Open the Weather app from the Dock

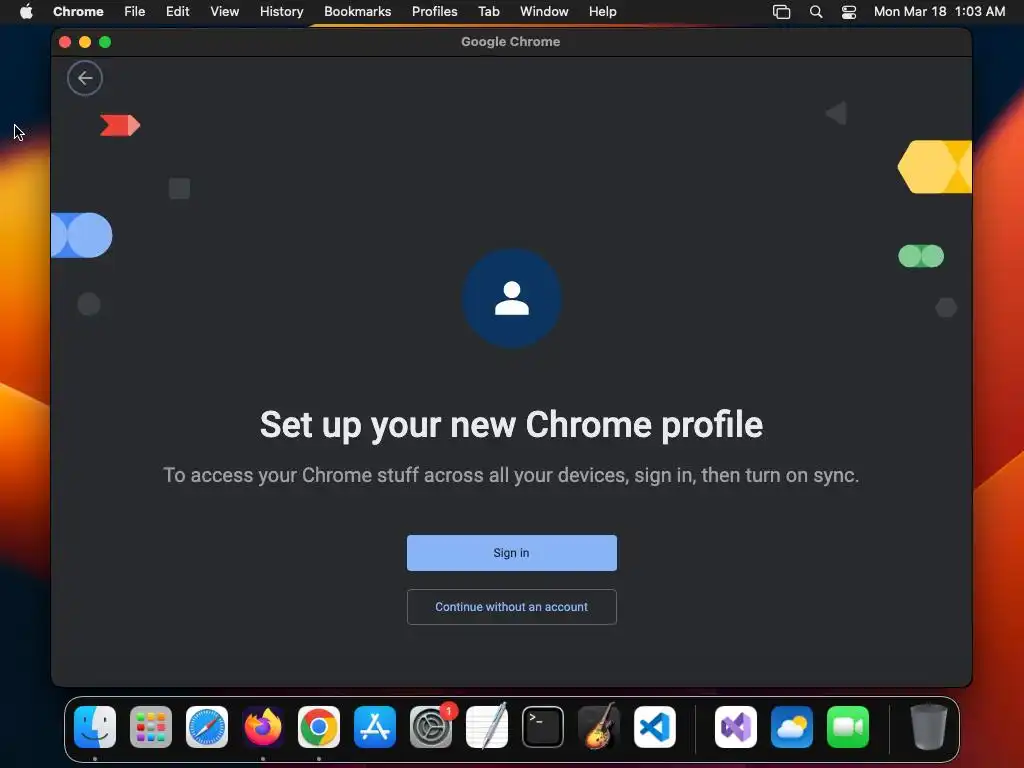click(792, 727)
